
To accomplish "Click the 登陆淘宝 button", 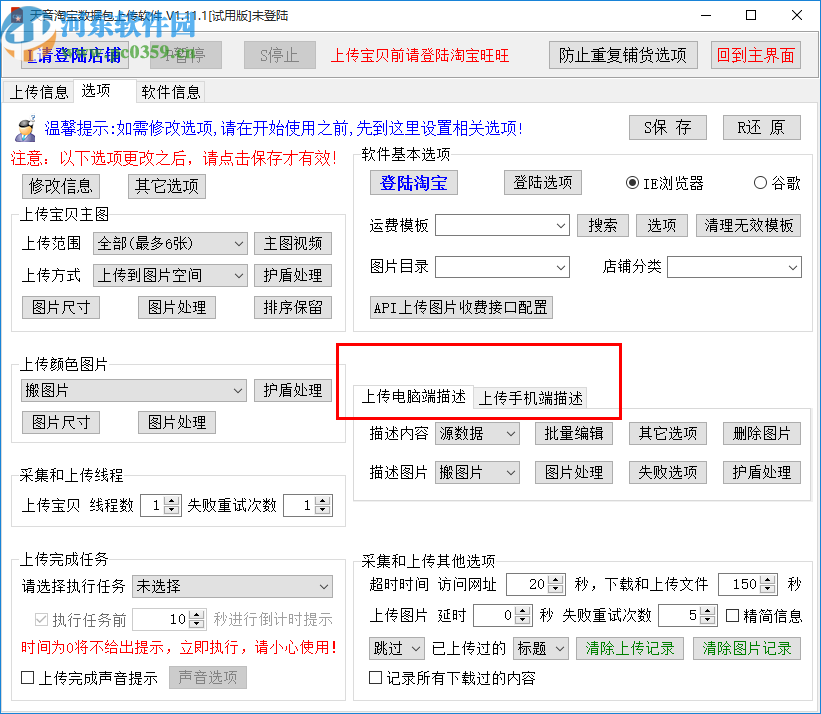I will [x=414, y=182].
